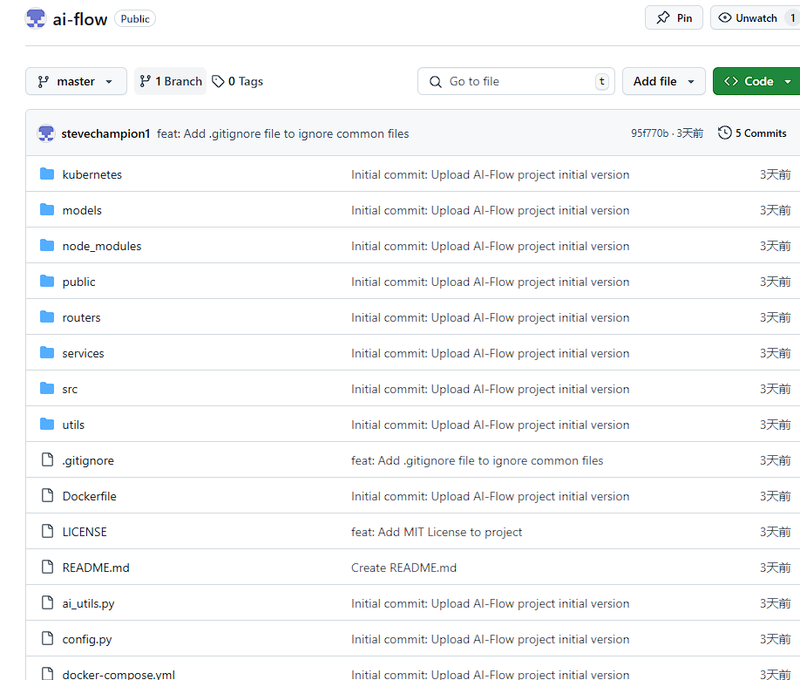The image size is (800, 680).
Task: Open the green Code dropdown
Action: [x=757, y=81]
